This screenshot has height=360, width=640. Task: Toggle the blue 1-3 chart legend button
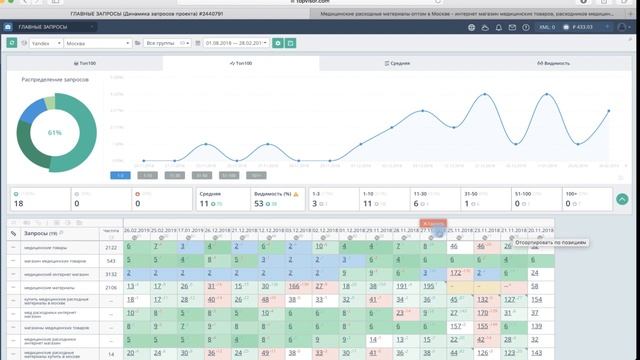tap(120, 175)
